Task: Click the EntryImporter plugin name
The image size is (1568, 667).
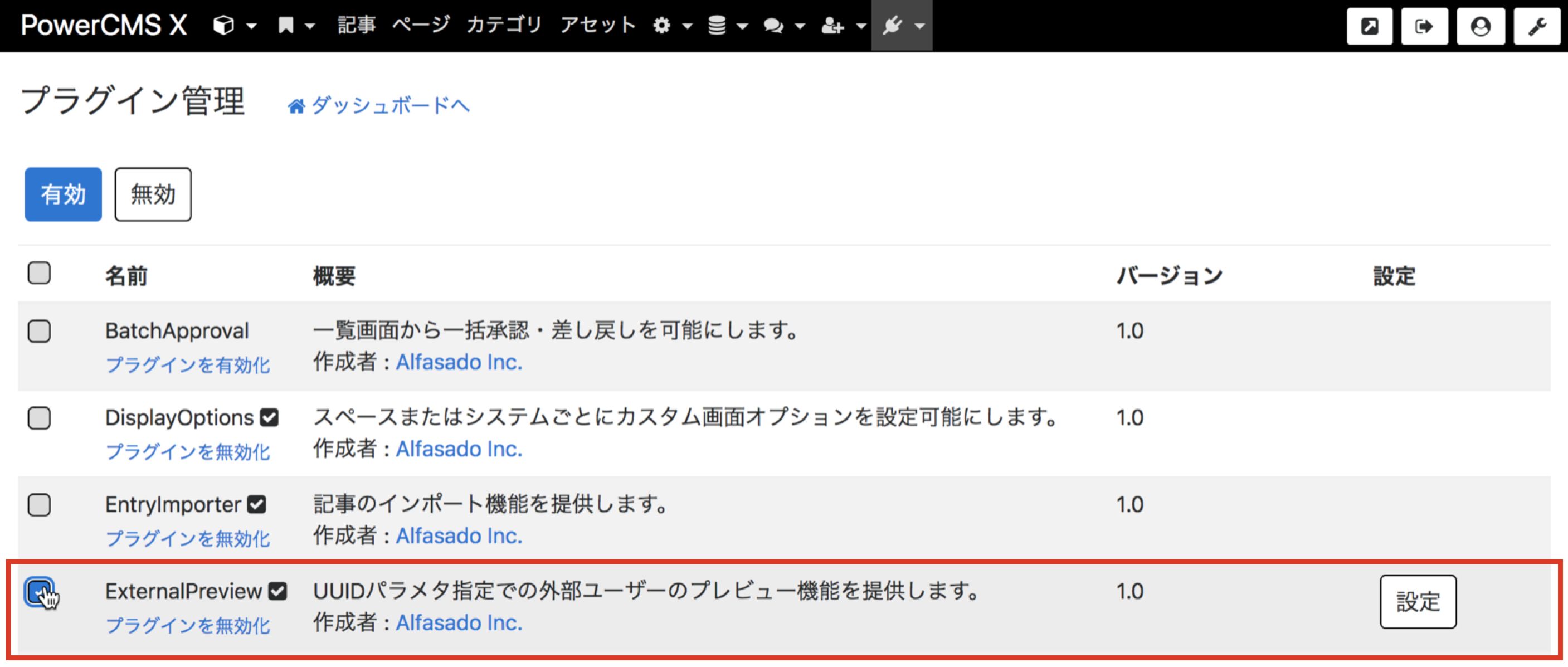Action: [173, 505]
